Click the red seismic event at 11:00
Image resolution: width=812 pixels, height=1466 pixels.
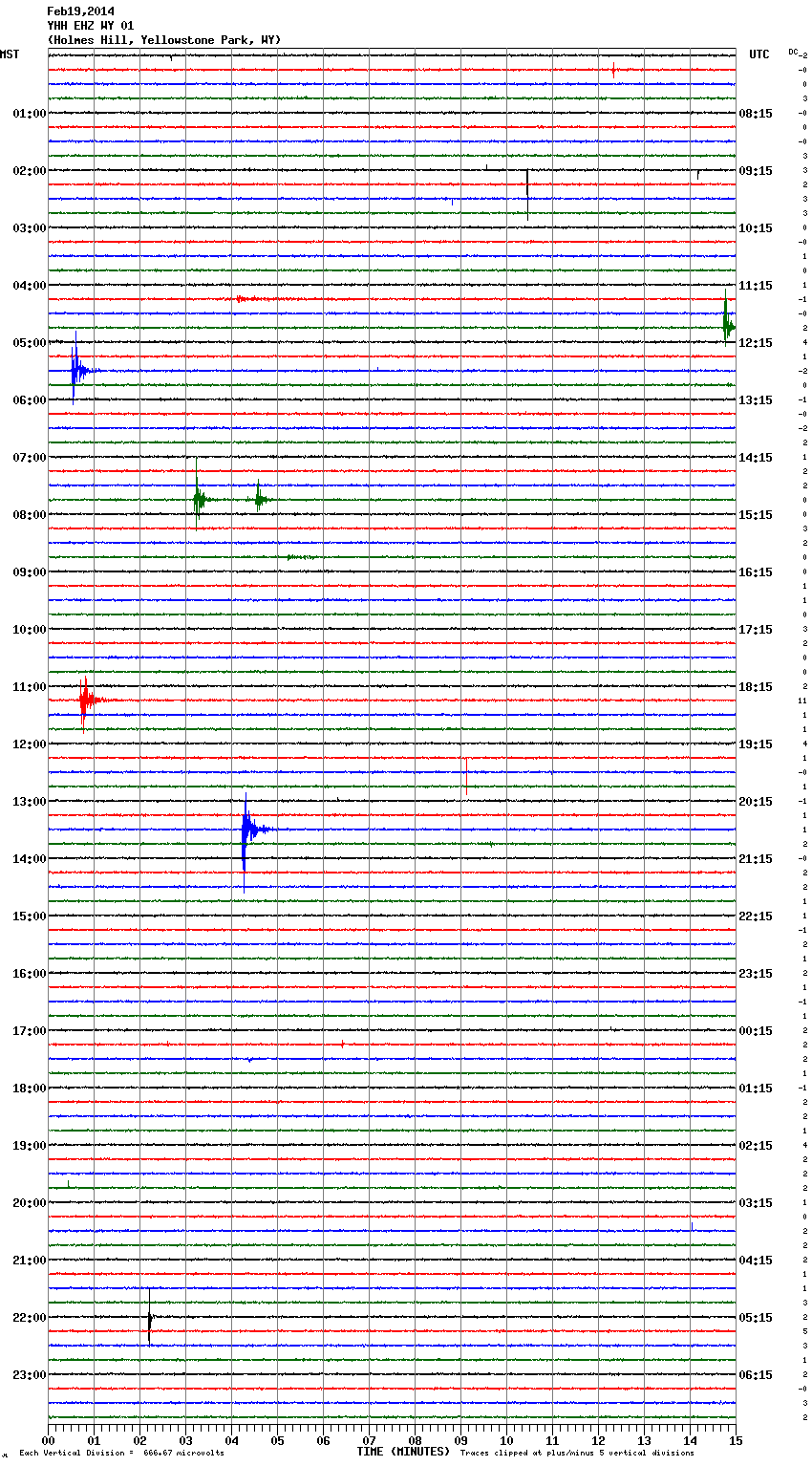(85, 700)
